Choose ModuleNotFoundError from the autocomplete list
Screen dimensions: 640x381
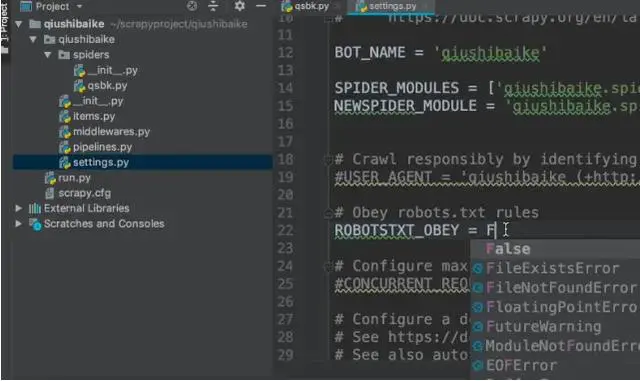click(x=555, y=346)
